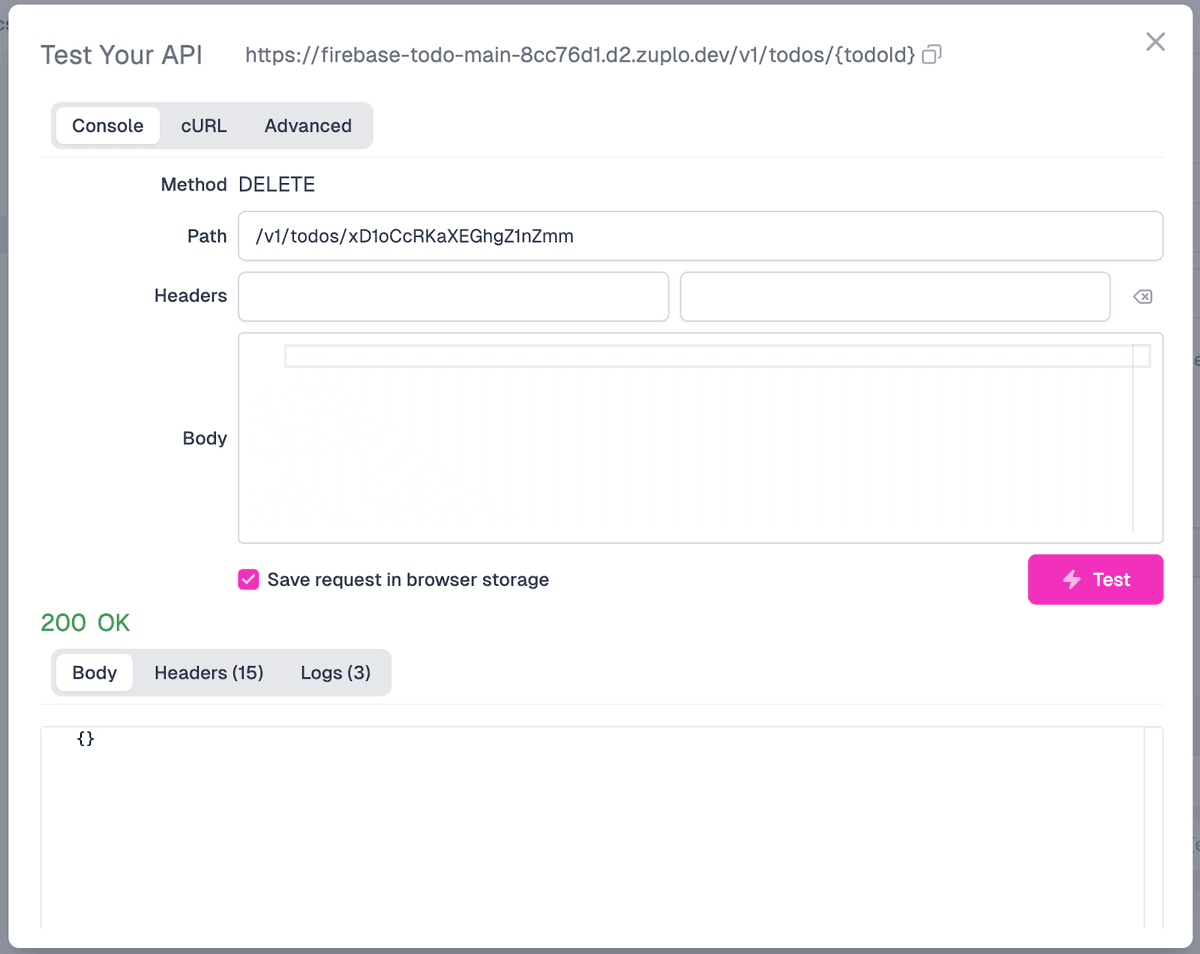The height and width of the screenshot is (954, 1200).
Task: Click inside the request Body editor
Action: 700,440
